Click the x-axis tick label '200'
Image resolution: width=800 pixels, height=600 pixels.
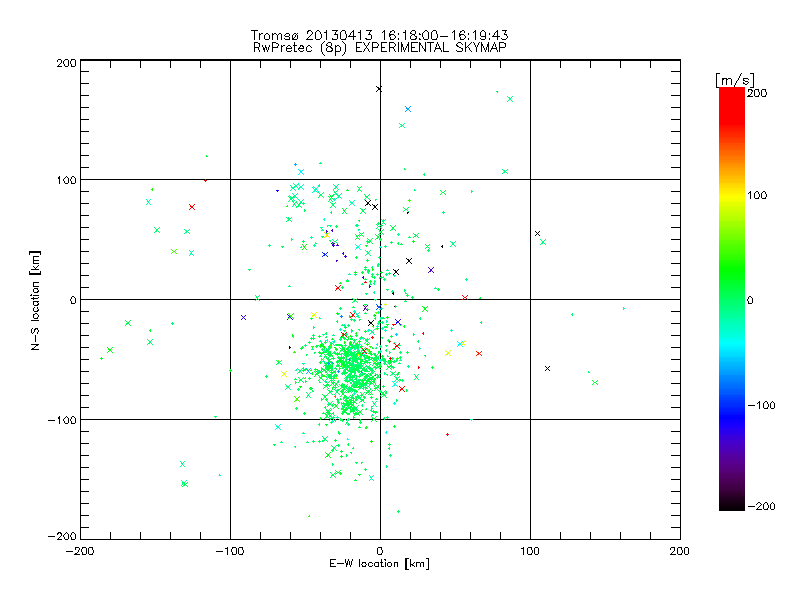point(680,551)
